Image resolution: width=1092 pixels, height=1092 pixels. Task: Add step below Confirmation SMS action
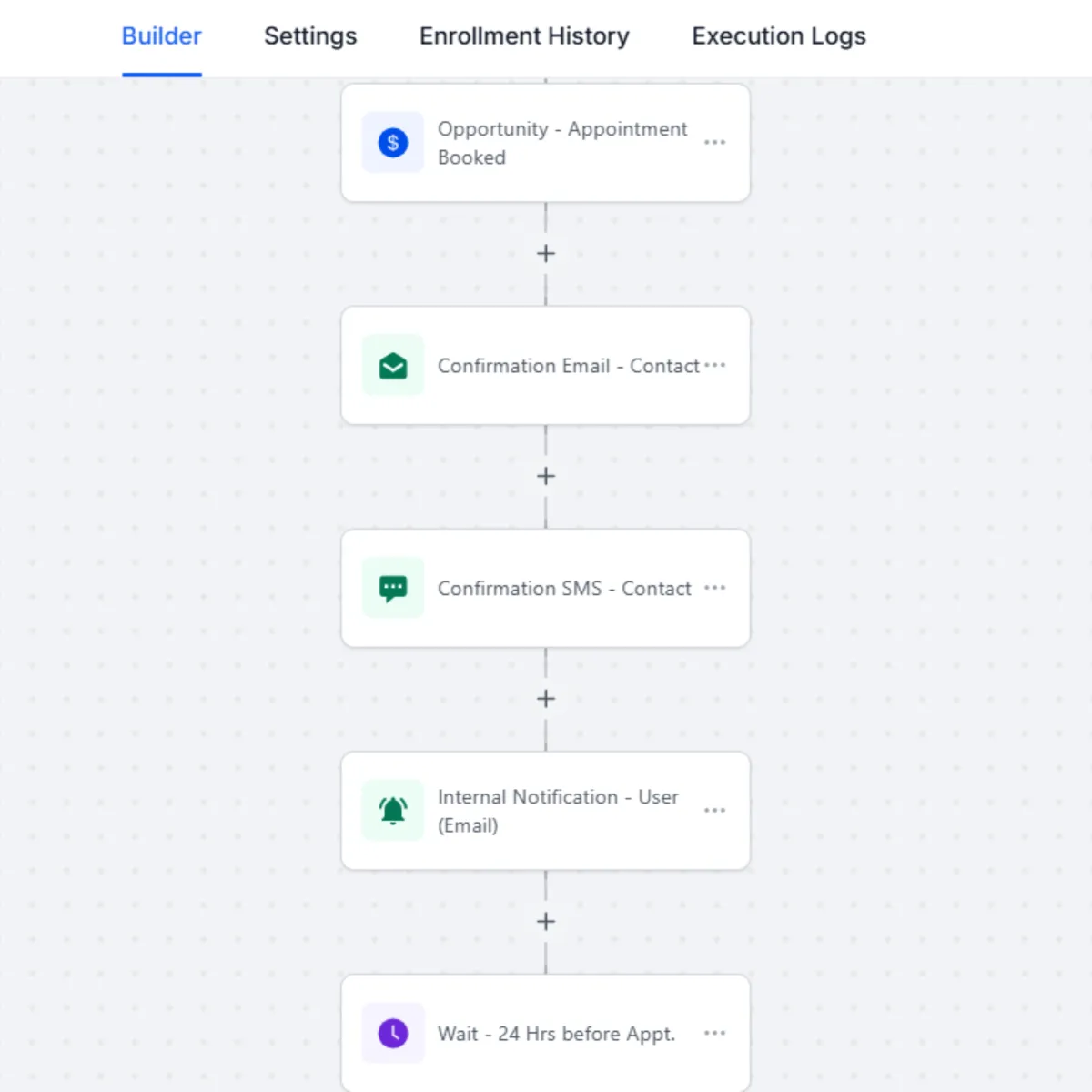point(546,699)
